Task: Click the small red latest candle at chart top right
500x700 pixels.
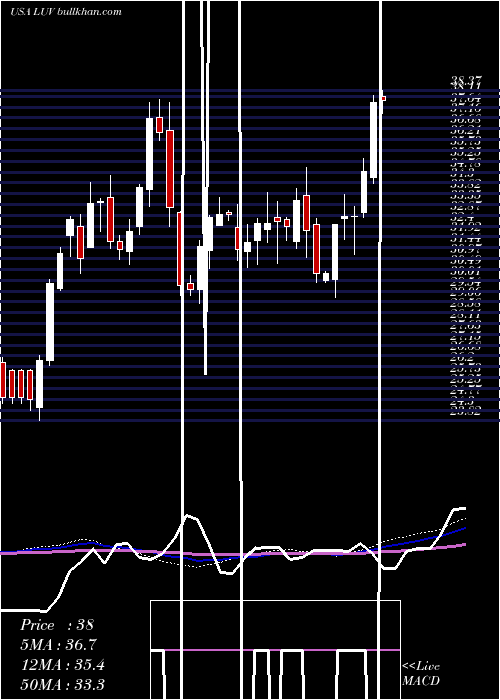Action: click(x=383, y=98)
